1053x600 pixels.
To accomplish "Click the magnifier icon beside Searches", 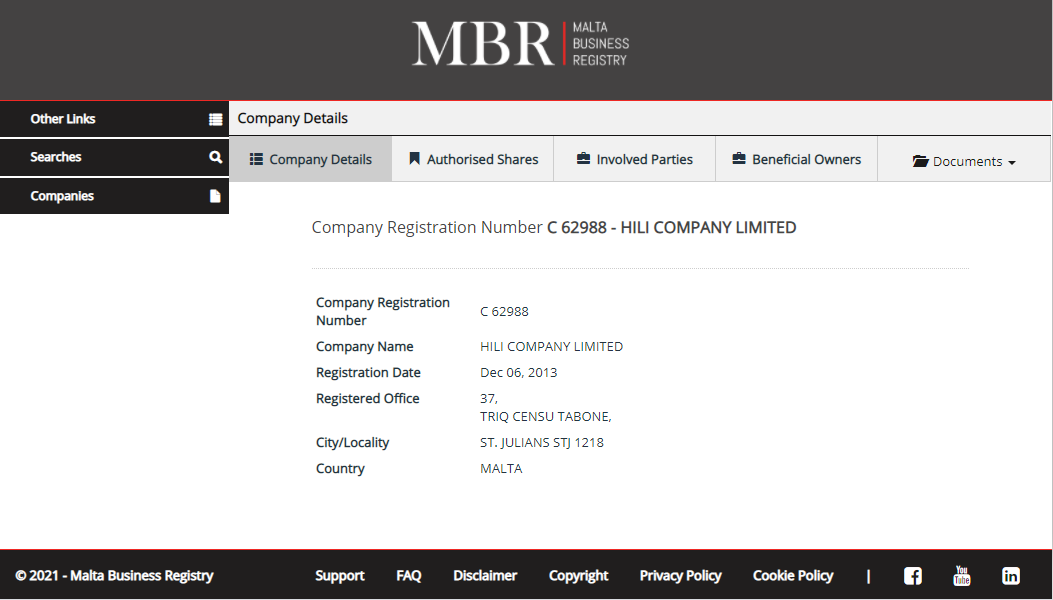I will pyautogui.click(x=215, y=157).
